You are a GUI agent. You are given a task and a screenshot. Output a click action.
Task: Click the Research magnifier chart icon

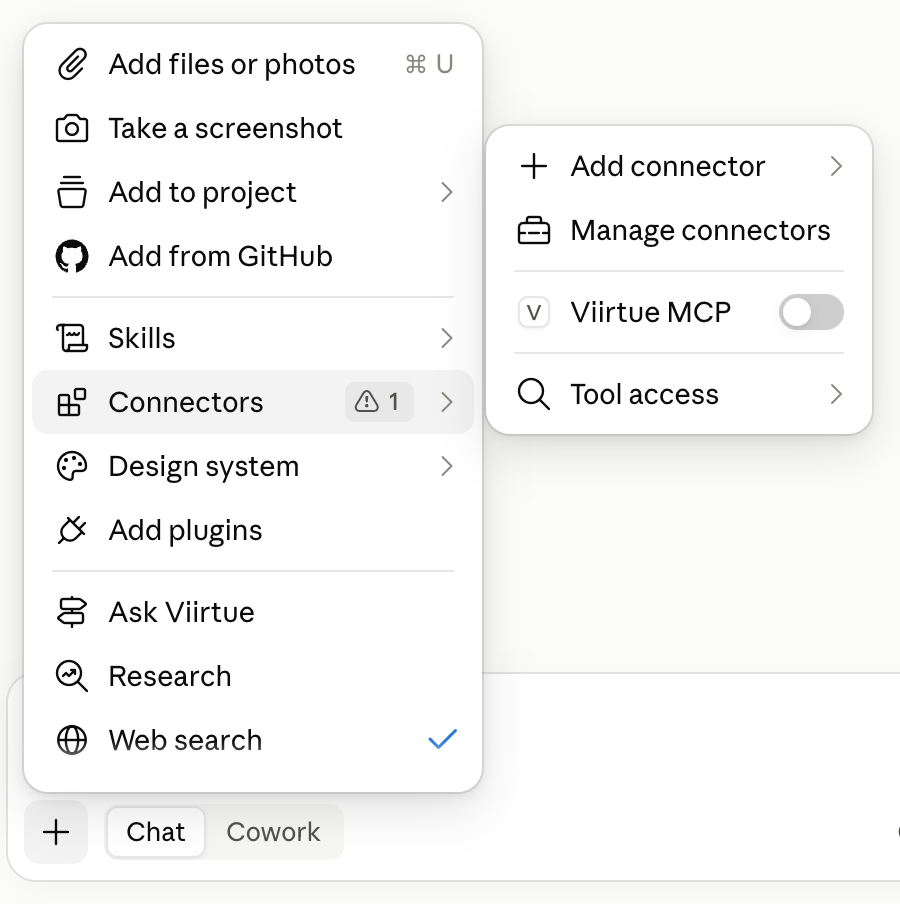(x=72, y=676)
